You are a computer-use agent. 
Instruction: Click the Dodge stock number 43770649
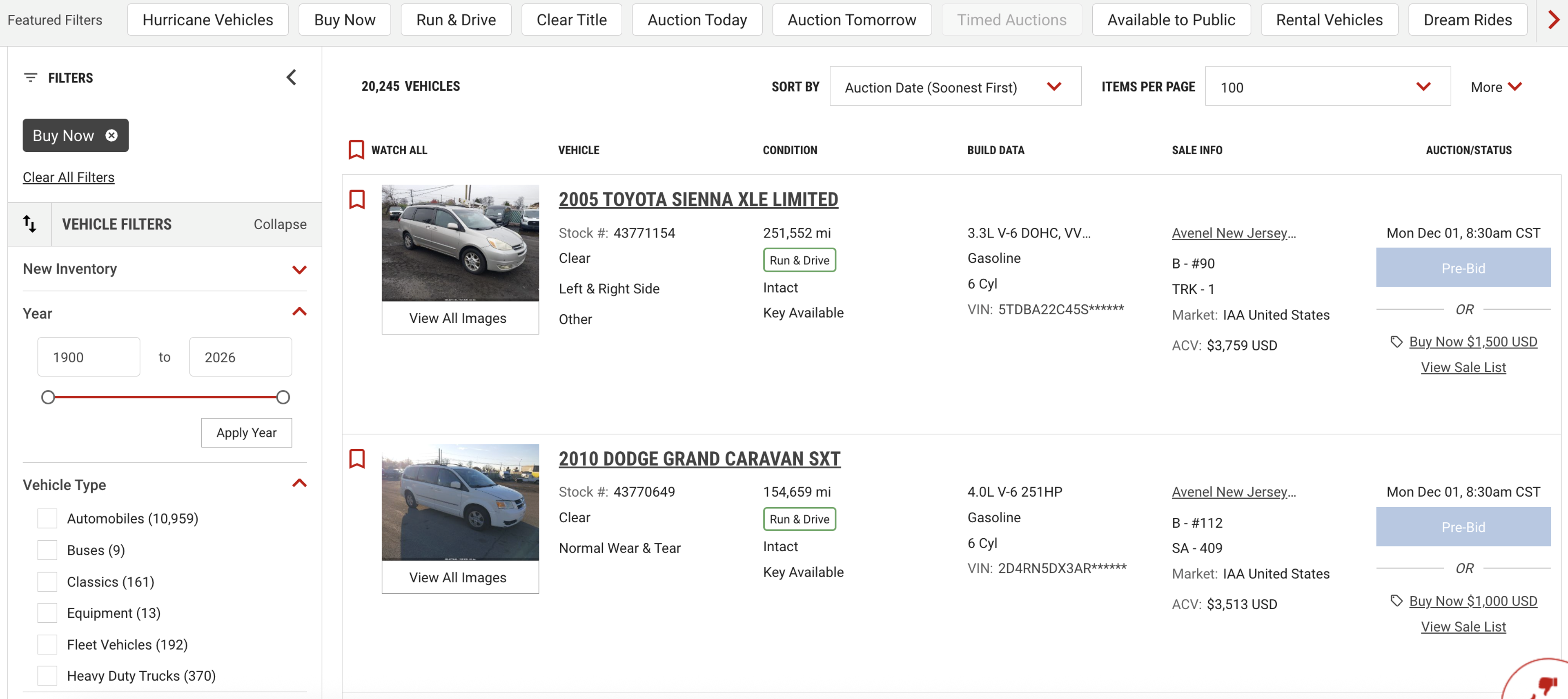(x=644, y=492)
